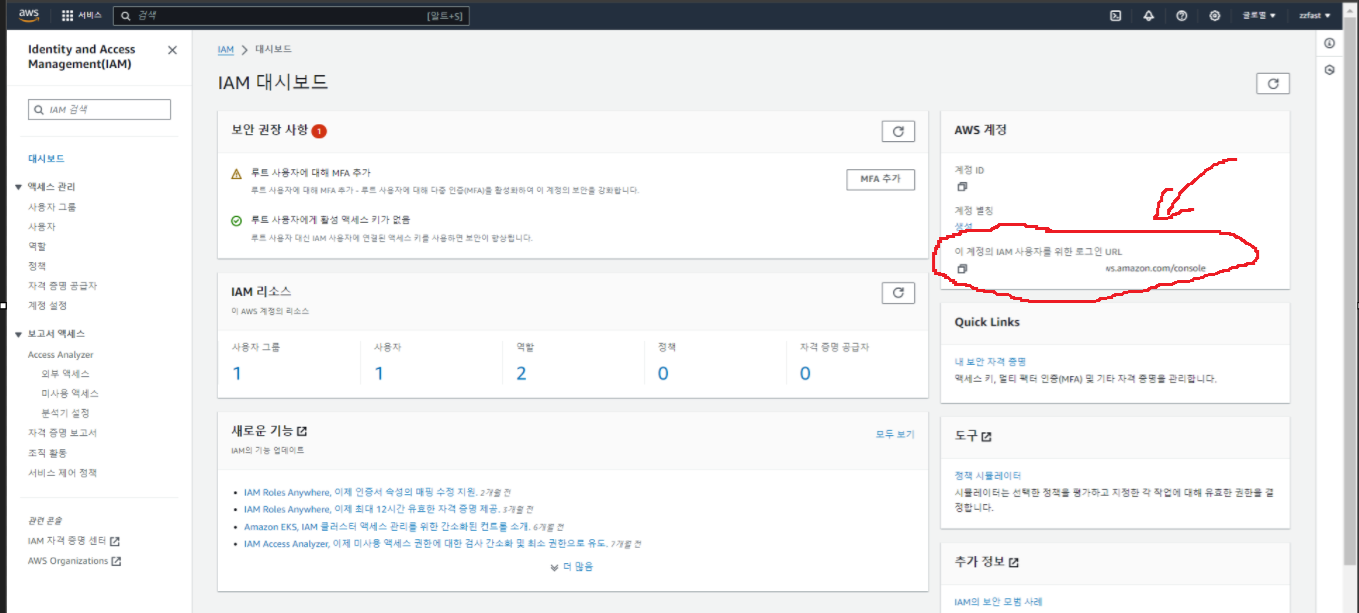
Task: Open 자격 증명 공급자 in sidebar
Action: point(62,286)
